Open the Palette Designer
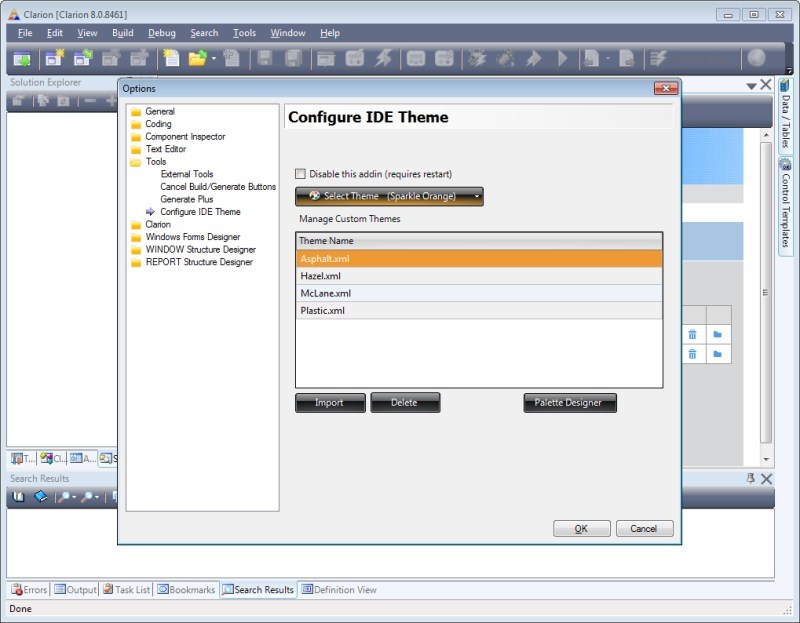 pos(570,403)
